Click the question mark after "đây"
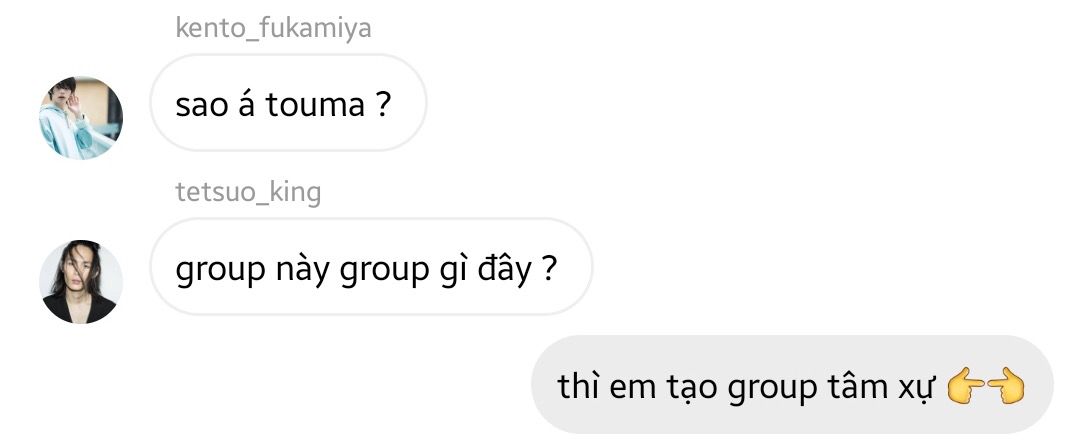The width and height of the screenshot is (1079, 445). pos(549,269)
